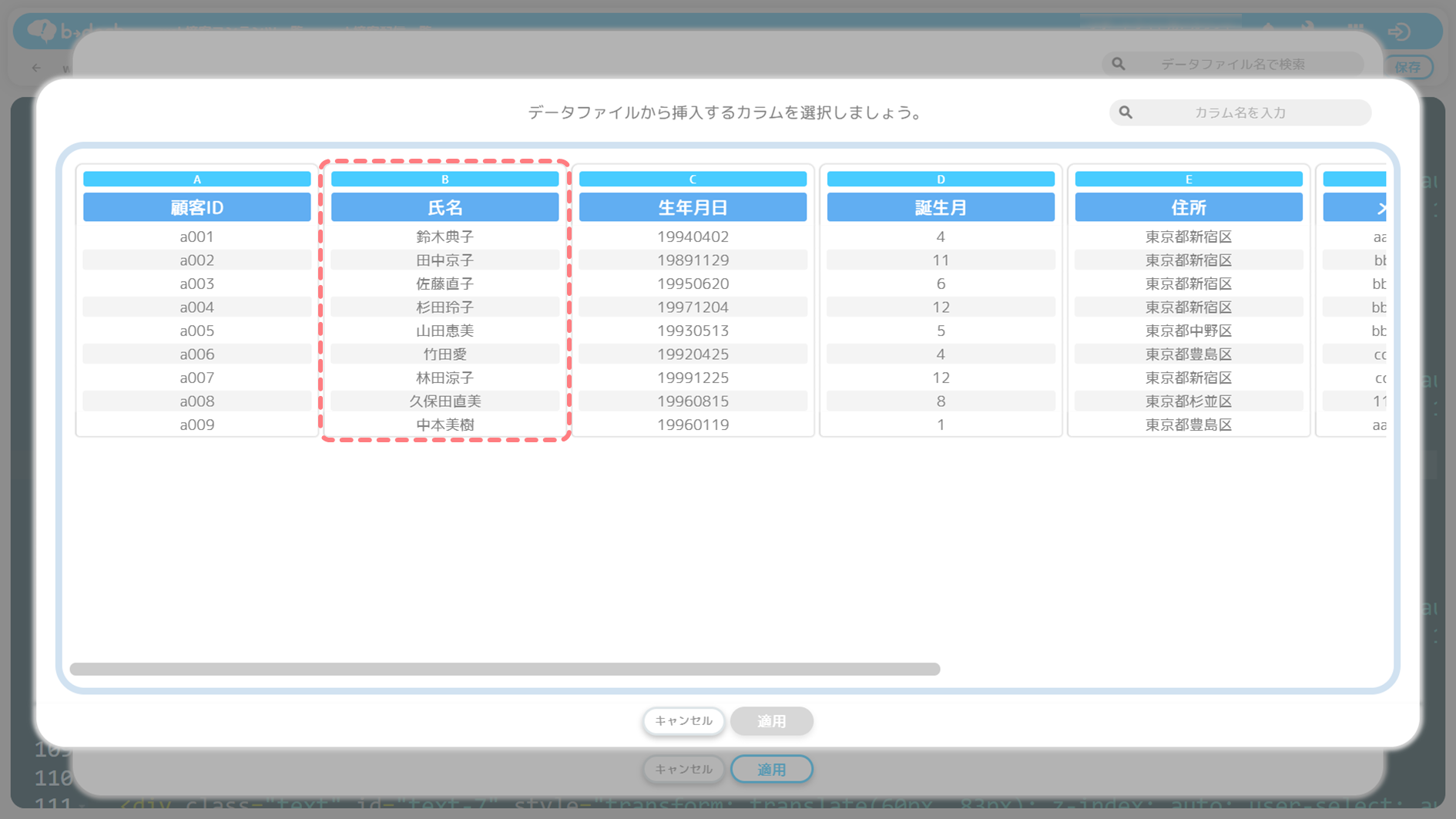This screenshot has height=819, width=1456.
Task: Click the horizontal scrollbar of column list
Action: click(505, 669)
